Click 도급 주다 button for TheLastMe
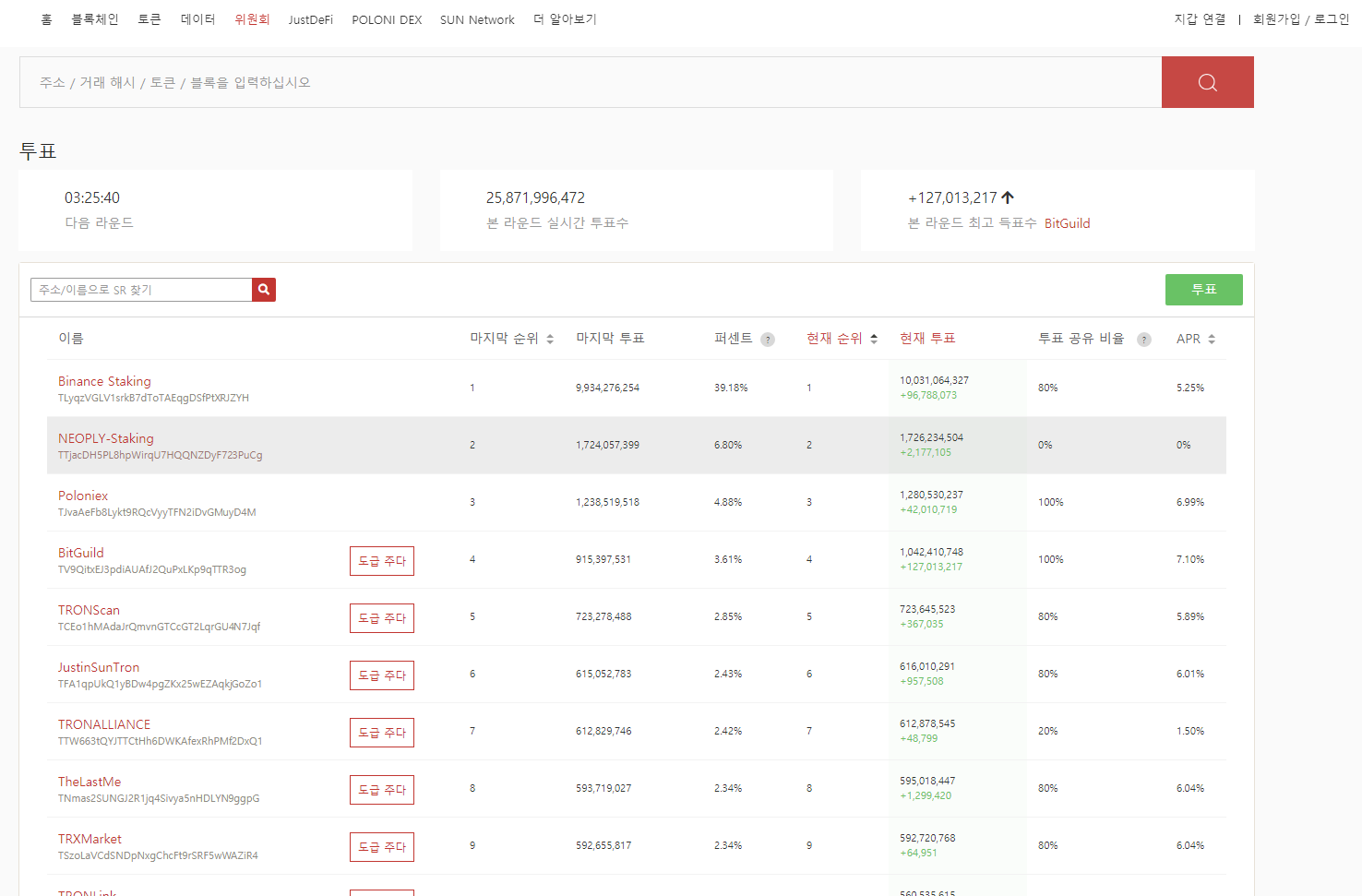The width and height of the screenshot is (1362, 896). (382, 790)
